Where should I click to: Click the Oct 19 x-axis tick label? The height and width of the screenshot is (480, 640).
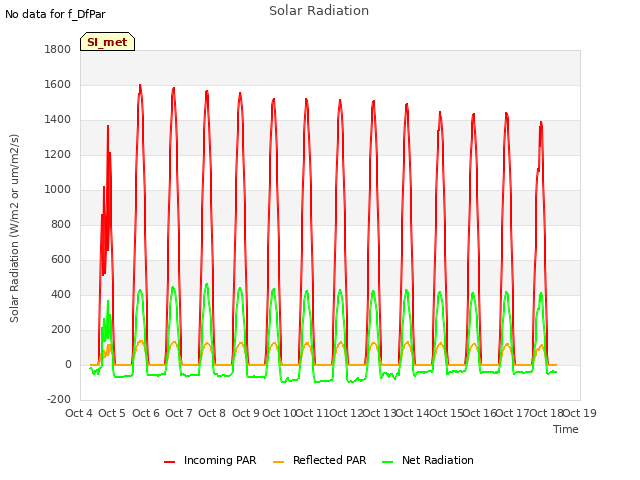(x=580, y=413)
